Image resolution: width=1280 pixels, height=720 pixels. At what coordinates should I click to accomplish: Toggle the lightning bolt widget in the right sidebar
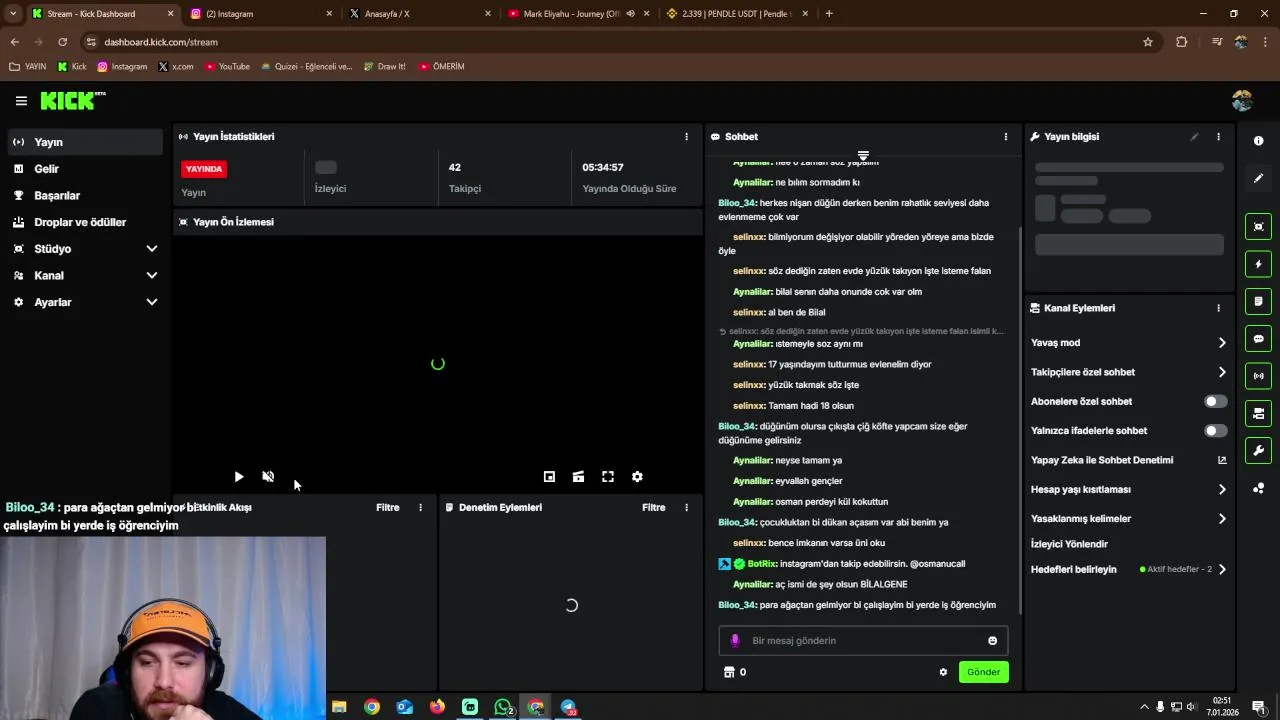[1258, 264]
